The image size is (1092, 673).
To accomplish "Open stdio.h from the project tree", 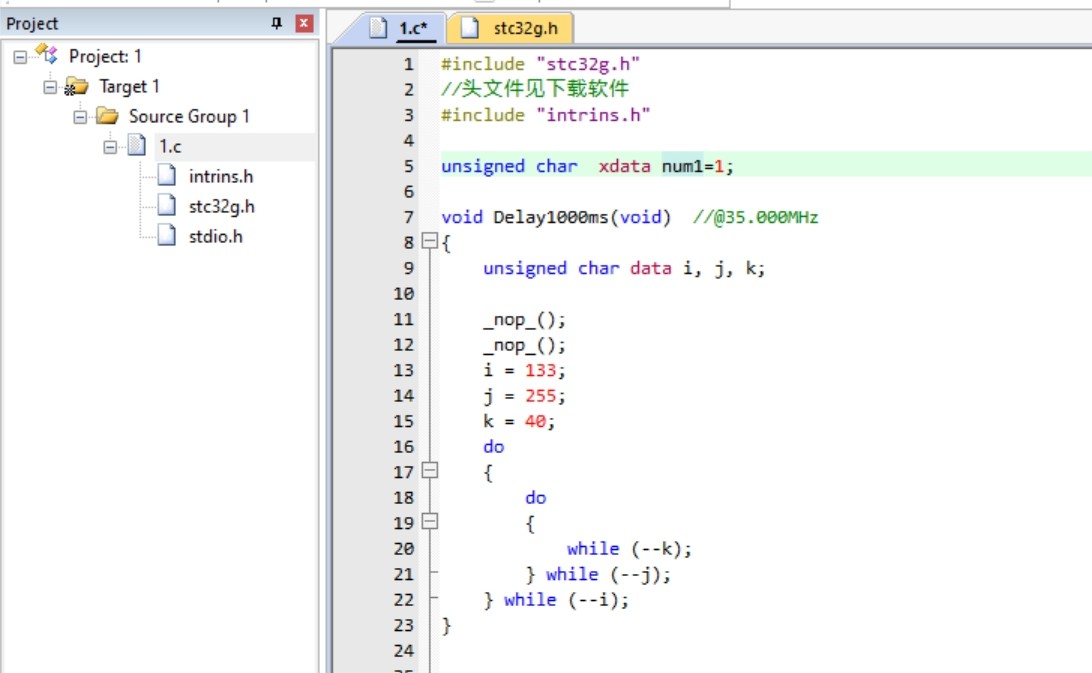I will (x=215, y=236).
